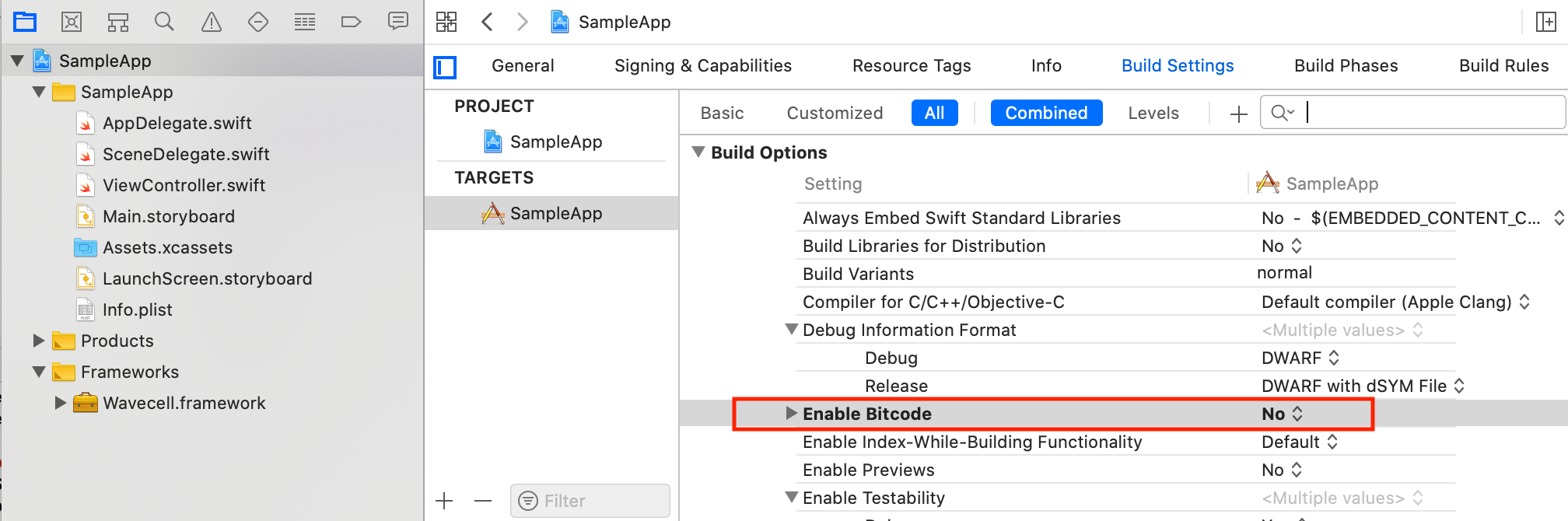Change Enable Previews value

tap(1282, 470)
